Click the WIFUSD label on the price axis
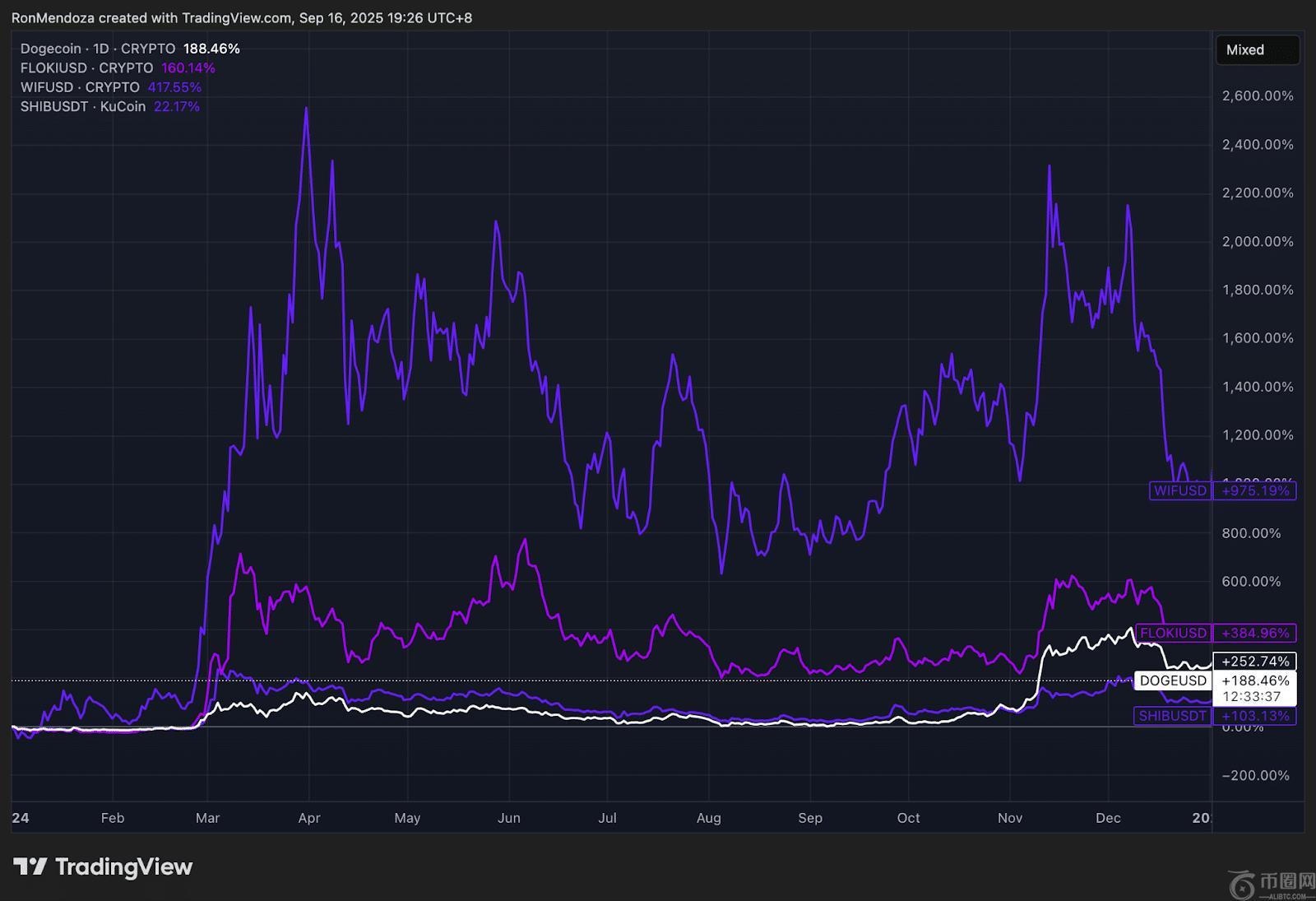Image resolution: width=1316 pixels, height=901 pixels. point(1179,491)
